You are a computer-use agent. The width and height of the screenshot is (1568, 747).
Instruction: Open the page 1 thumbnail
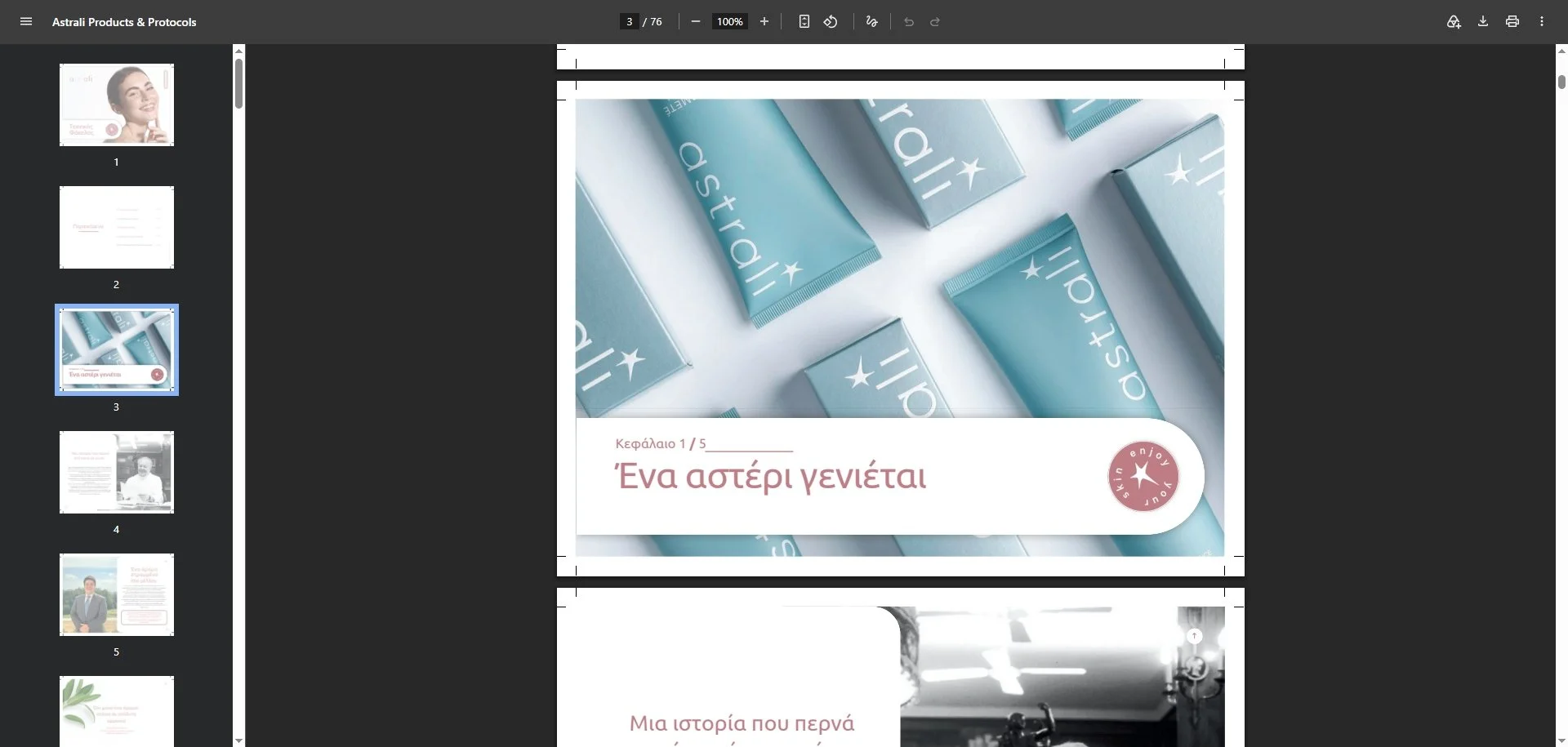117,105
